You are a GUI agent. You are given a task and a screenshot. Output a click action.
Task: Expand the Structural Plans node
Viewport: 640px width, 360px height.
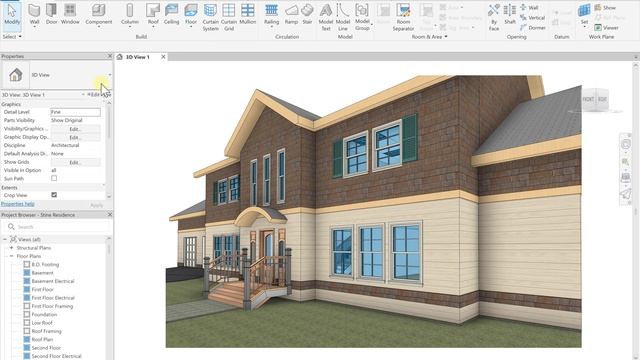(x=11, y=248)
